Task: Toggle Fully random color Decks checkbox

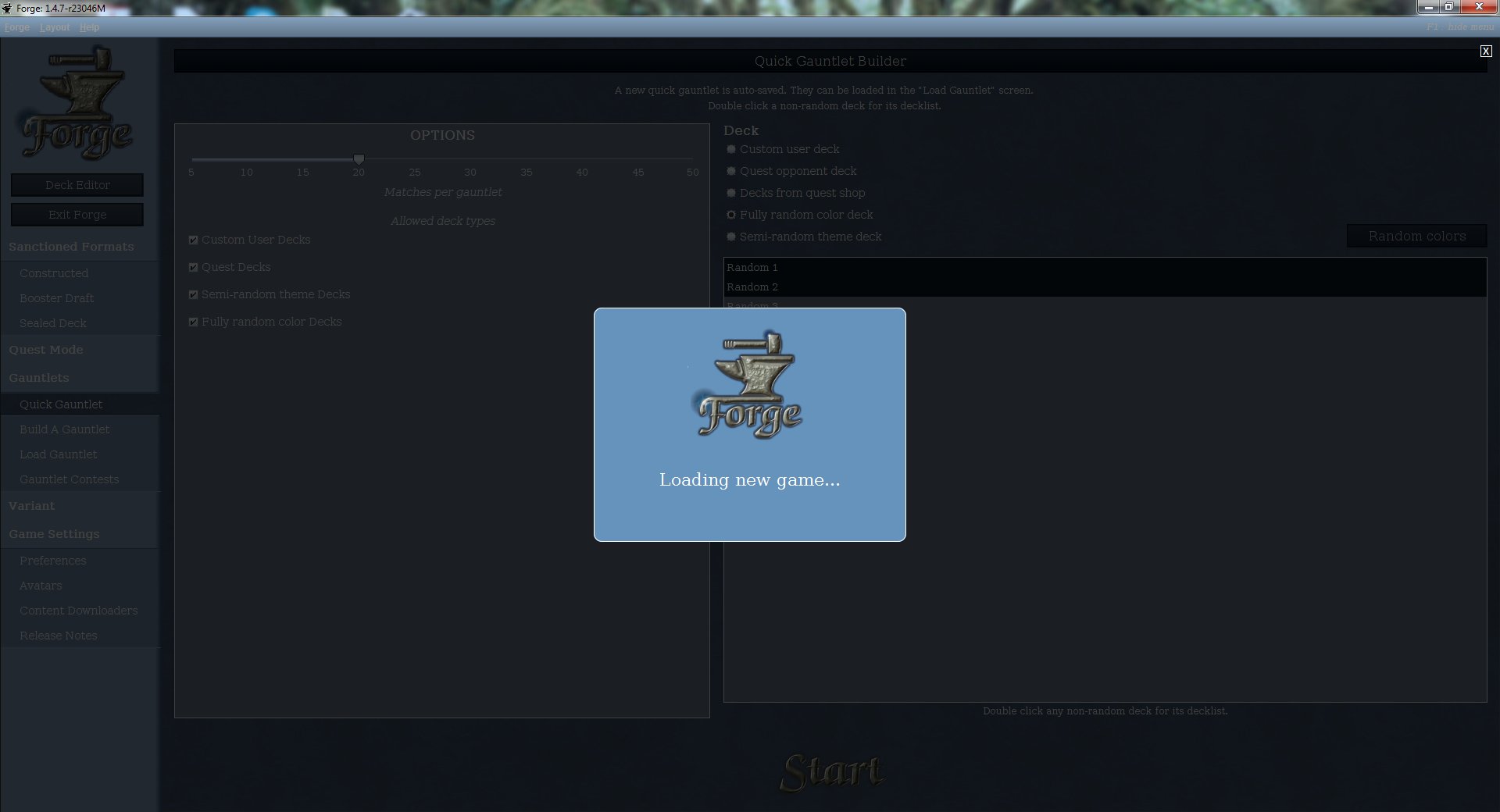Action: point(193,322)
